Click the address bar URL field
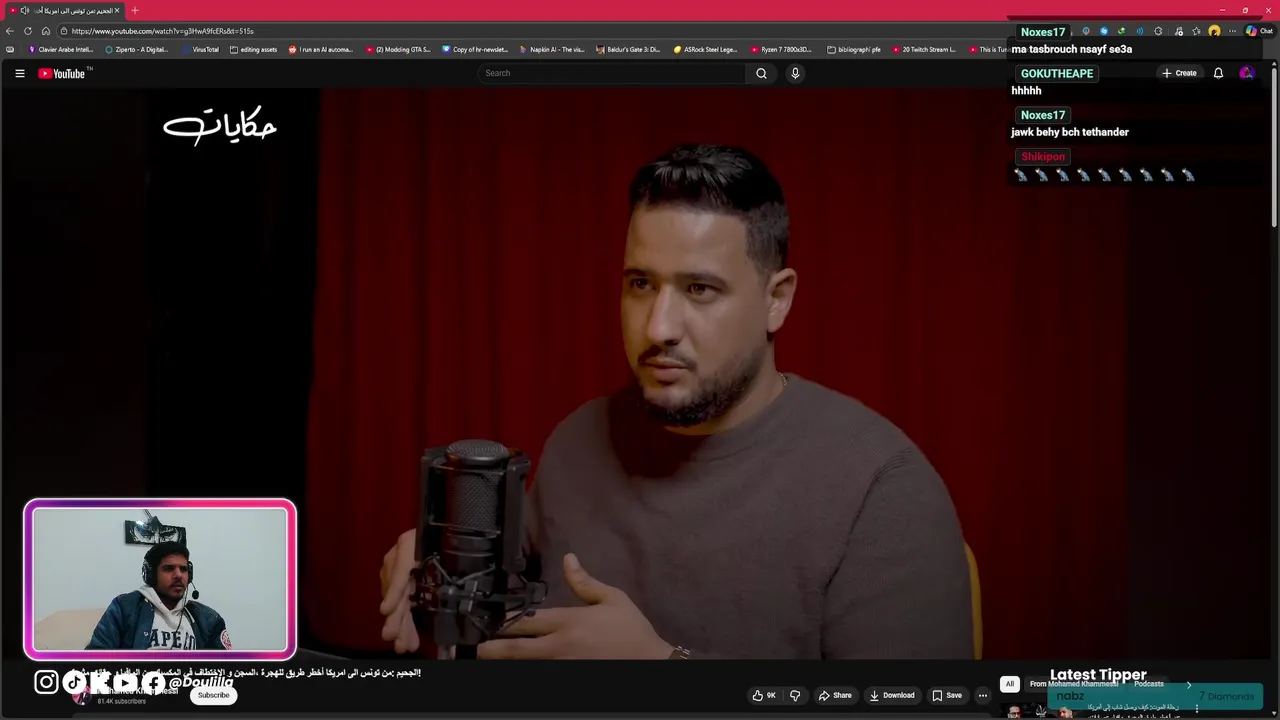This screenshot has height=720, width=1280. click(530, 31)
